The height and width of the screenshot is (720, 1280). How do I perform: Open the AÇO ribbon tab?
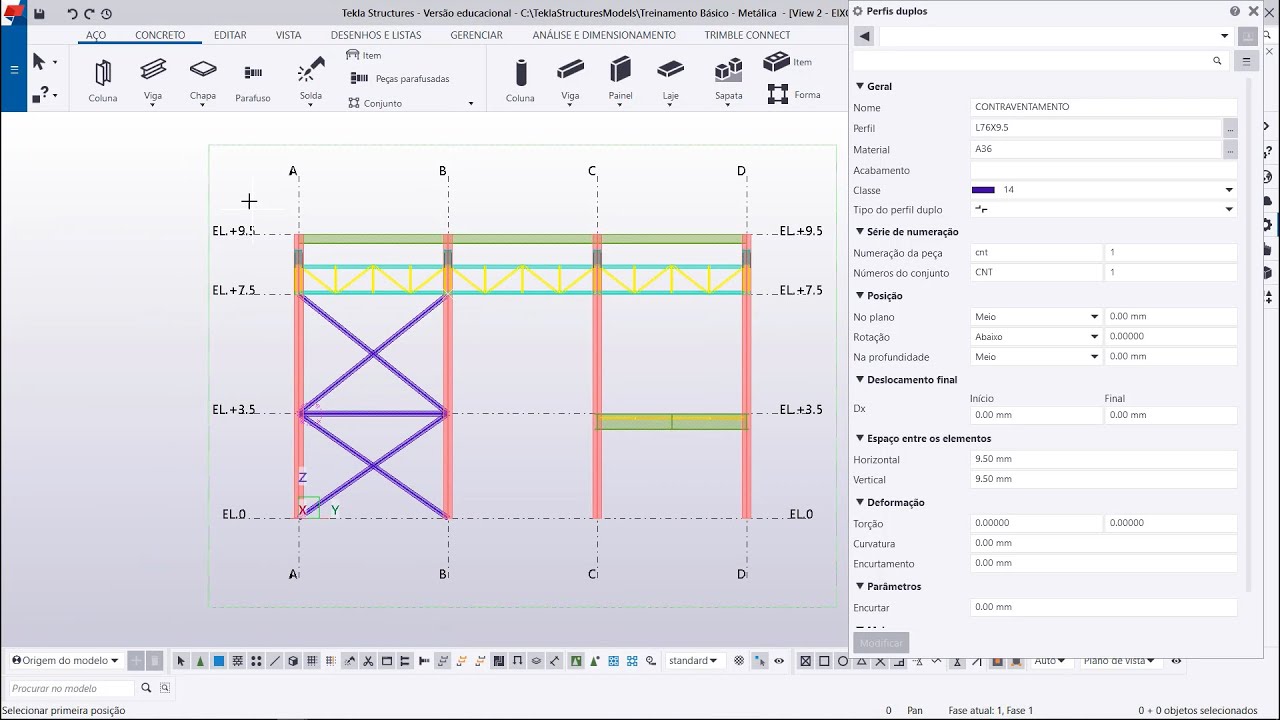[96, 35]
